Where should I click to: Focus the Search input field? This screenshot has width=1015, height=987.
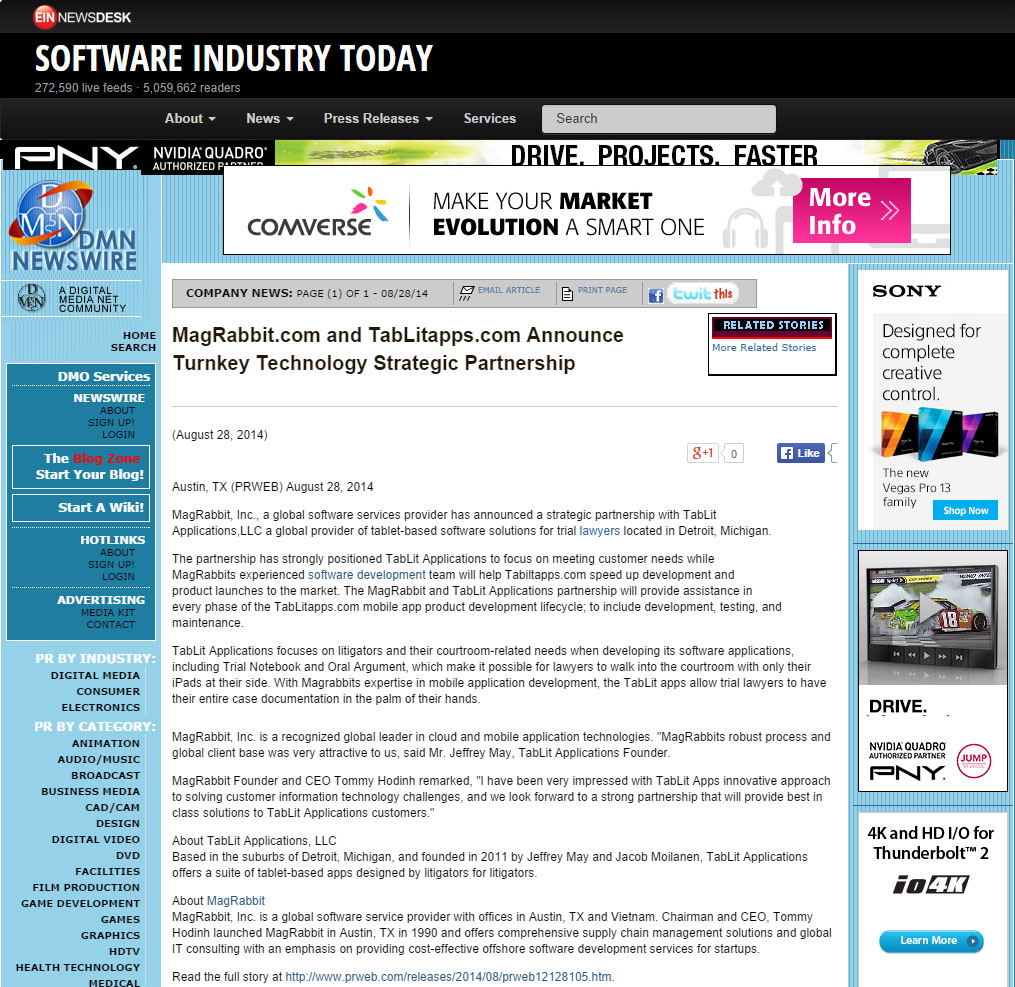[658, 118]
